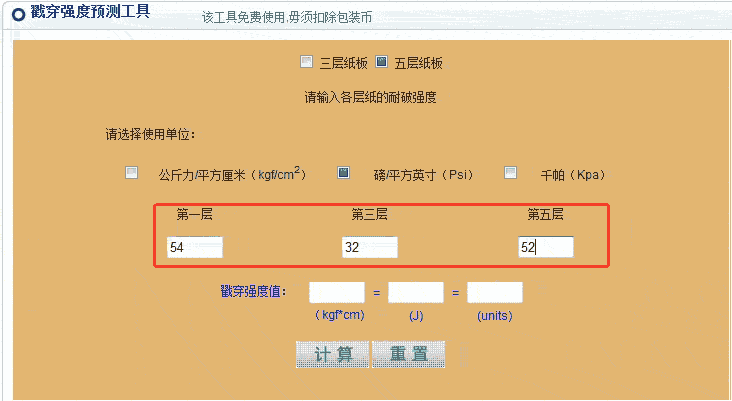
Task: Click the 第五层 input containing 52
Action: tap(545, 247)
